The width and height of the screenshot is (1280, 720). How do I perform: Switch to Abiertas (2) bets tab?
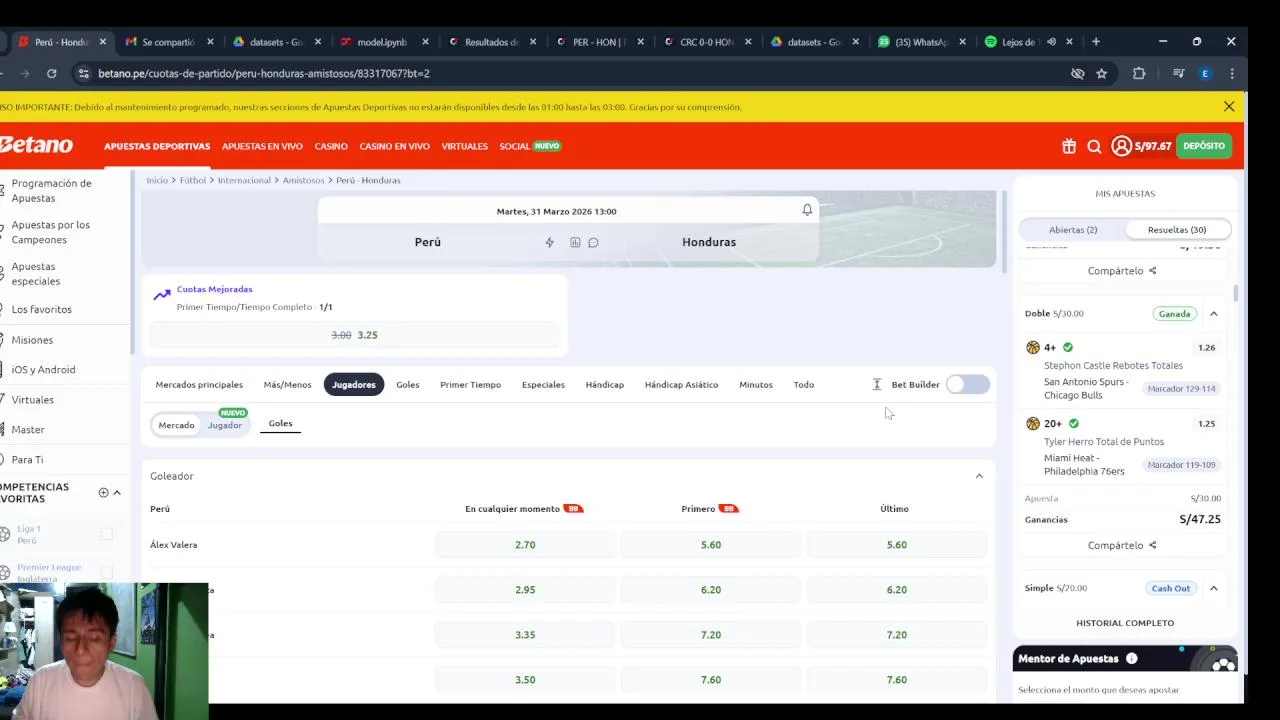coord(1073,230)
